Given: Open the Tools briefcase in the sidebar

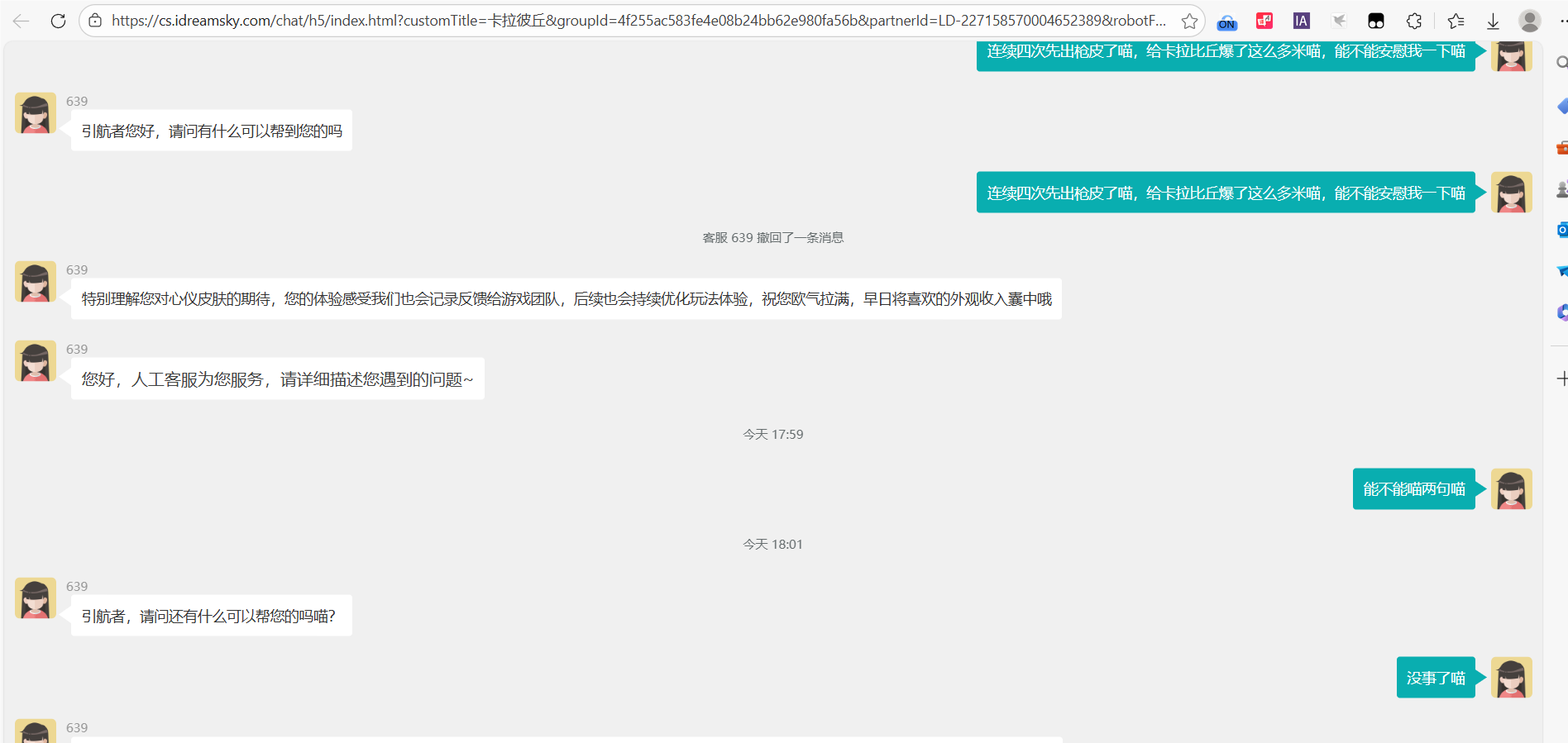Looking at the screenshot, I should [x=1562, y=148].
